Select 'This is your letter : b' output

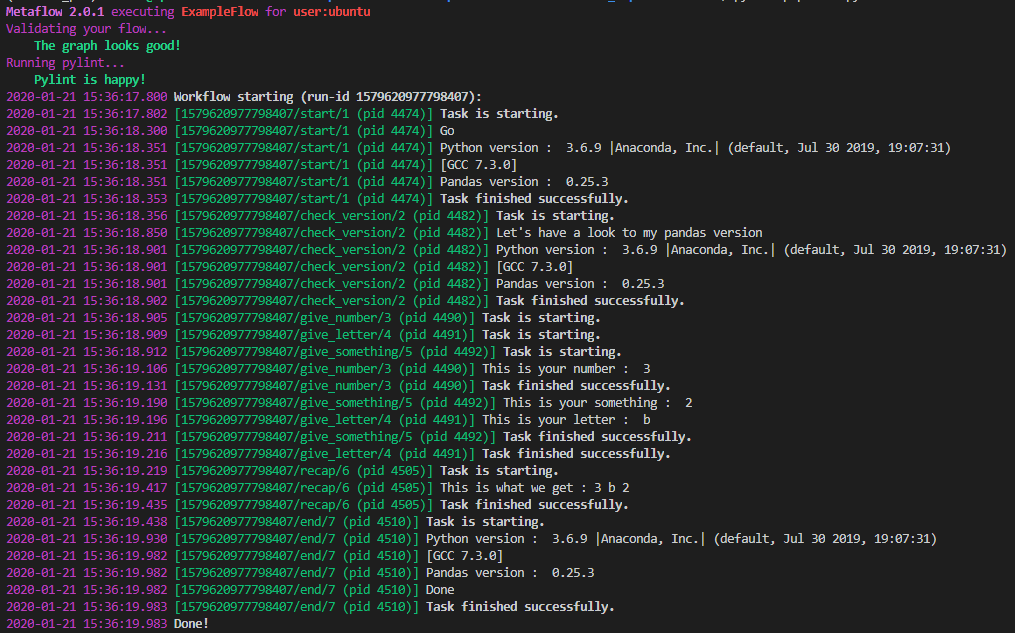point(566,420)
